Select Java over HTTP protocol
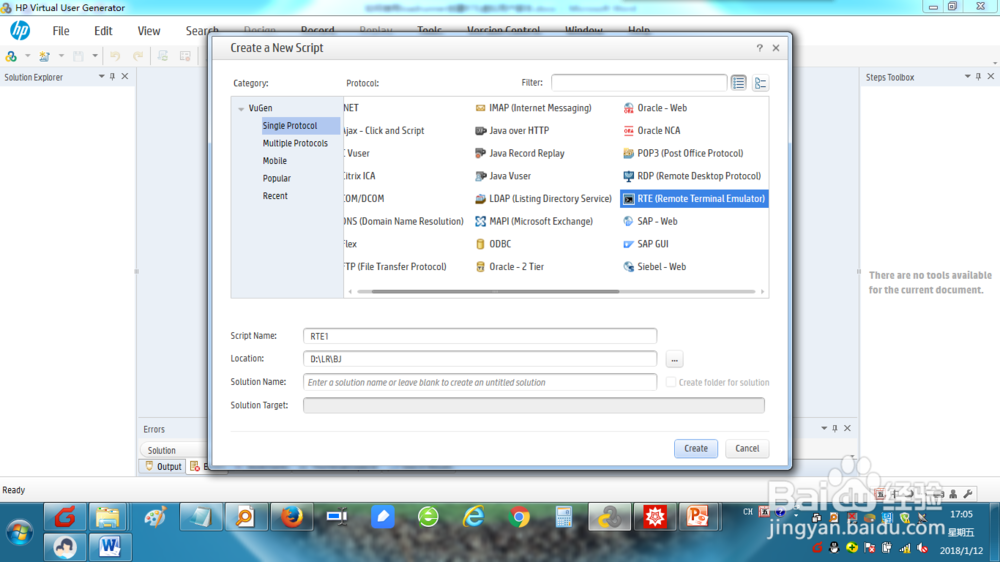The width and height of the screenshot is (1000, 562). click(512, 131)
